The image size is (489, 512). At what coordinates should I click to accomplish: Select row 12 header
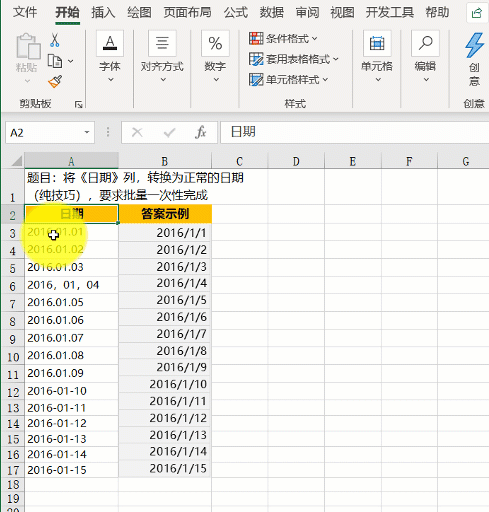click(13, 391)
